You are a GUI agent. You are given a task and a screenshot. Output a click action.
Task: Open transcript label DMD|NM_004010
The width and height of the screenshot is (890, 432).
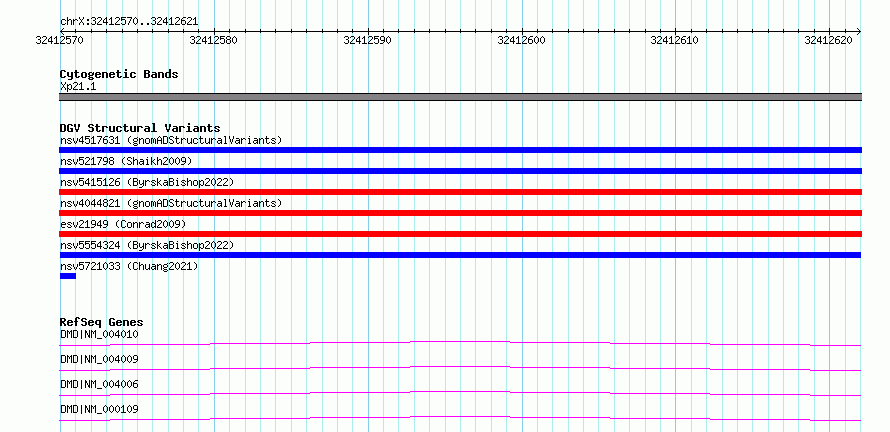pos(99,334)
